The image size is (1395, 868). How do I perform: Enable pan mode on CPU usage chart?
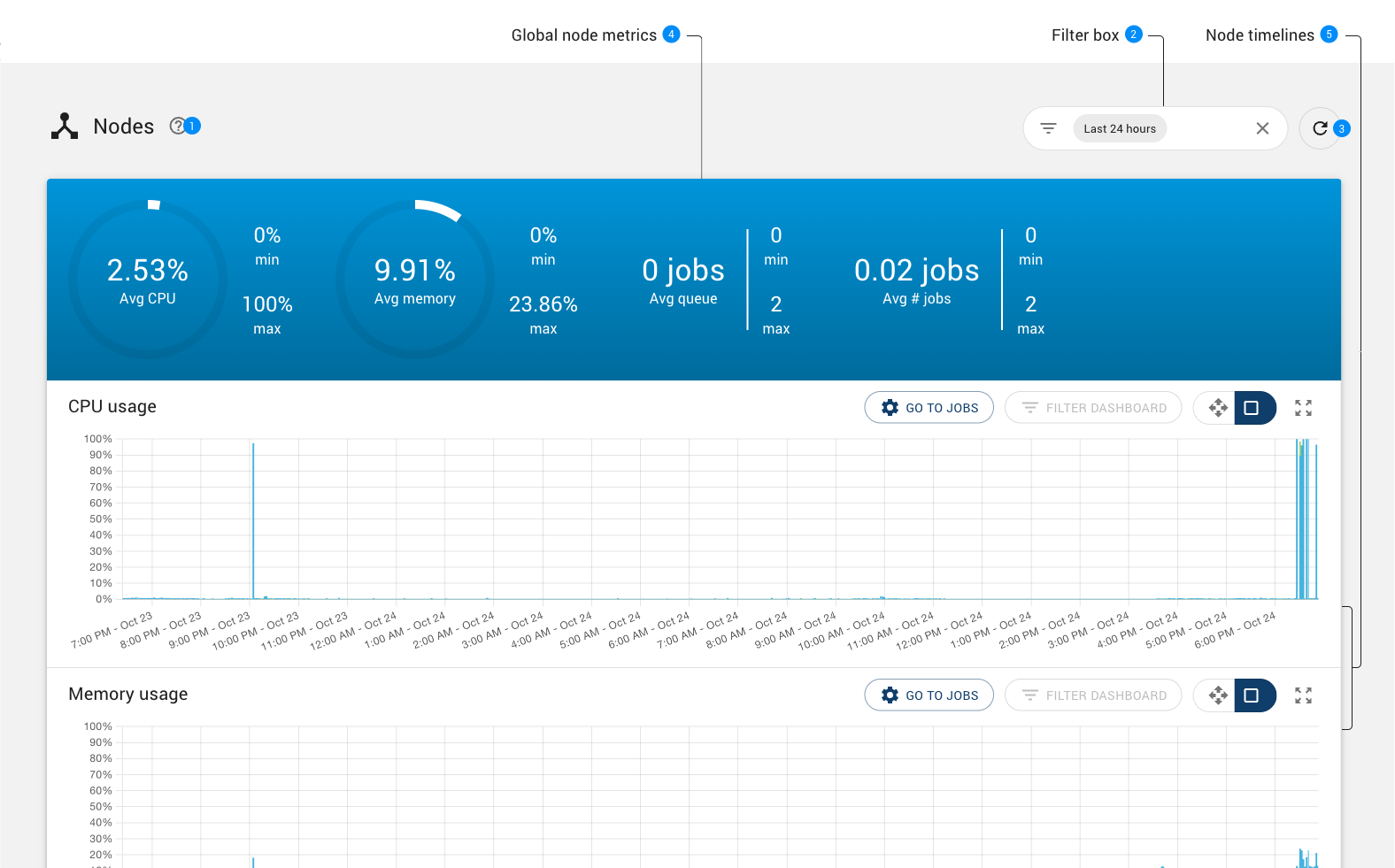(1218, 408)
